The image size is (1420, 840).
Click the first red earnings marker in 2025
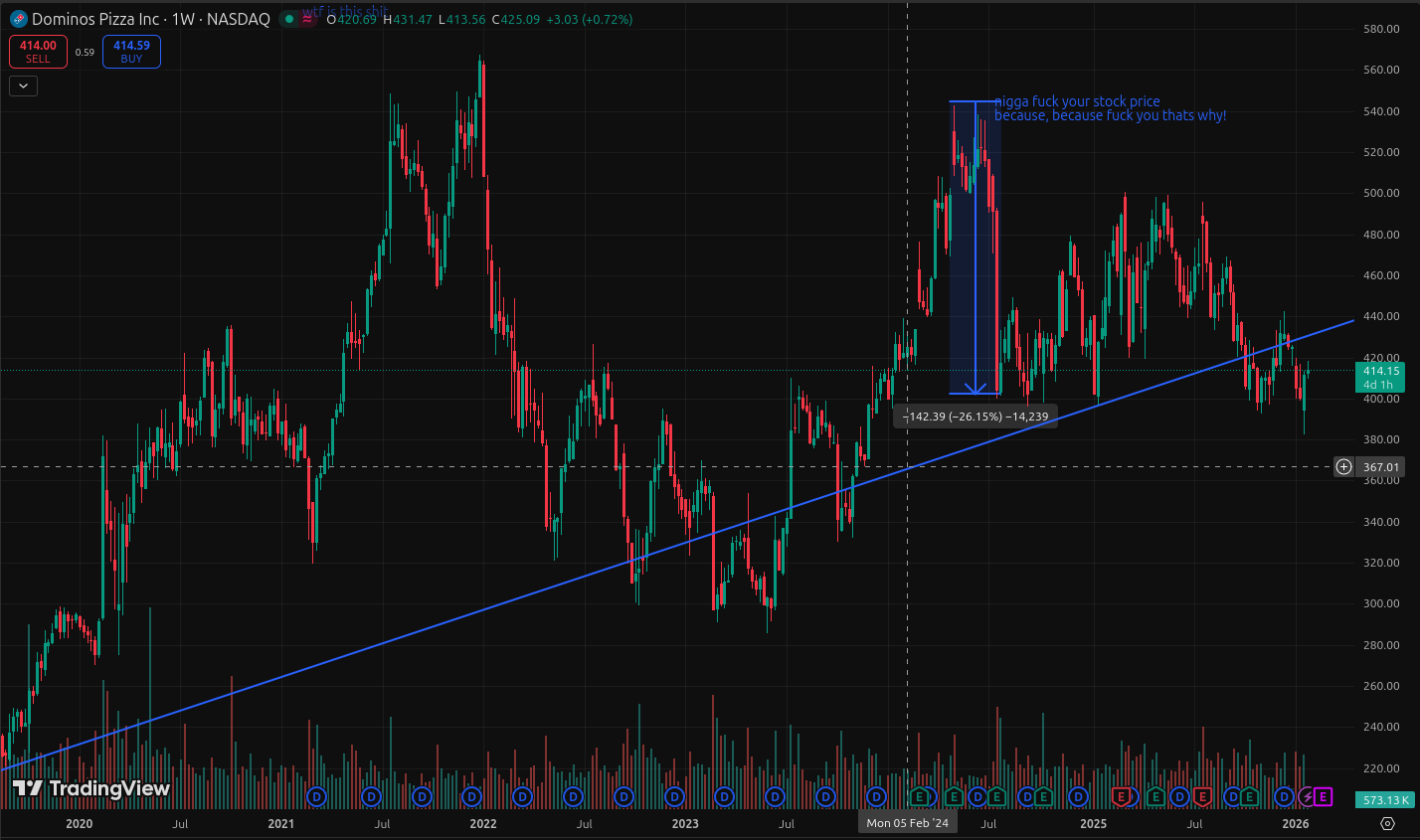coord(1122,796)
